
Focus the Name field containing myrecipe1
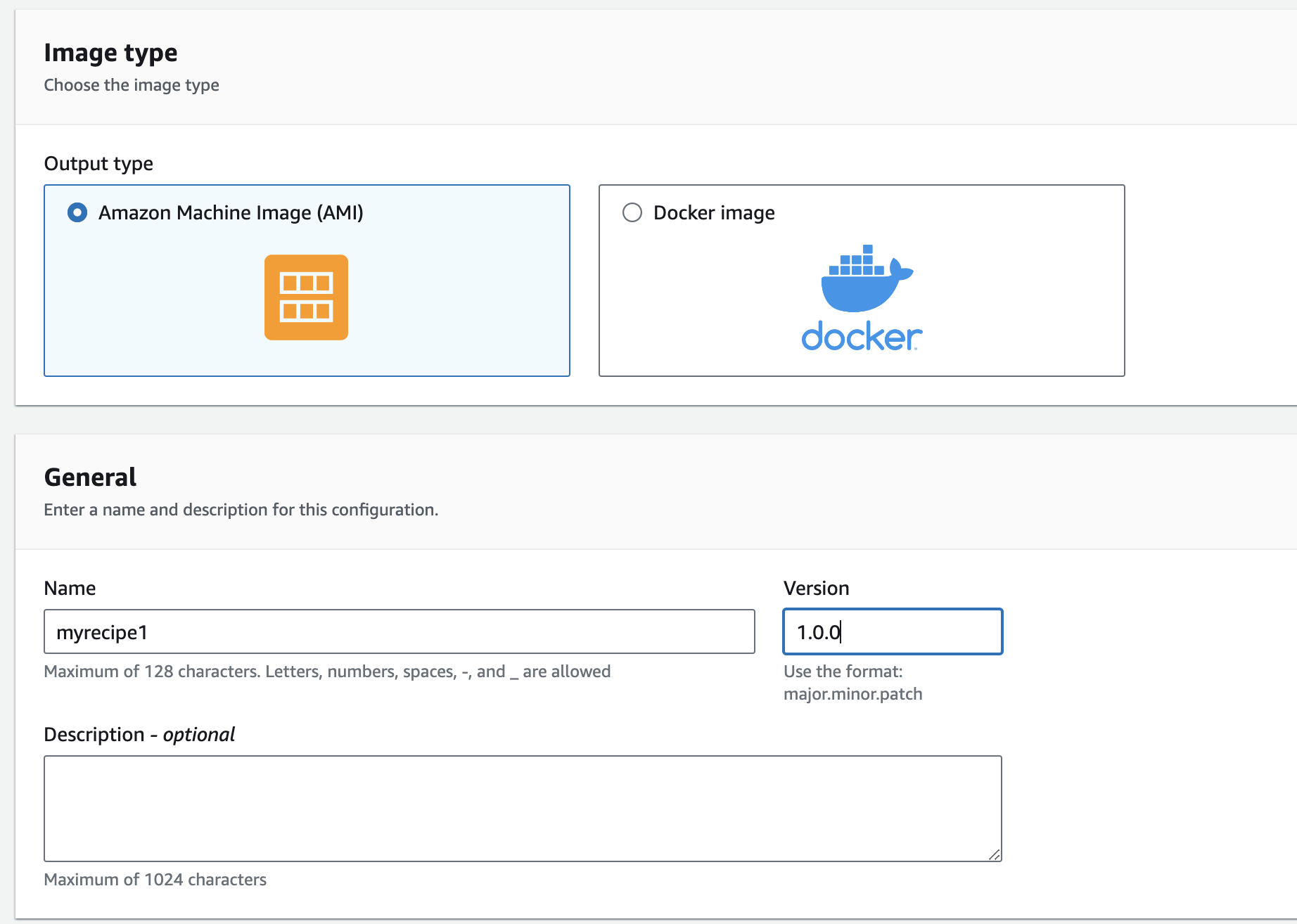(x=399, y=632)
